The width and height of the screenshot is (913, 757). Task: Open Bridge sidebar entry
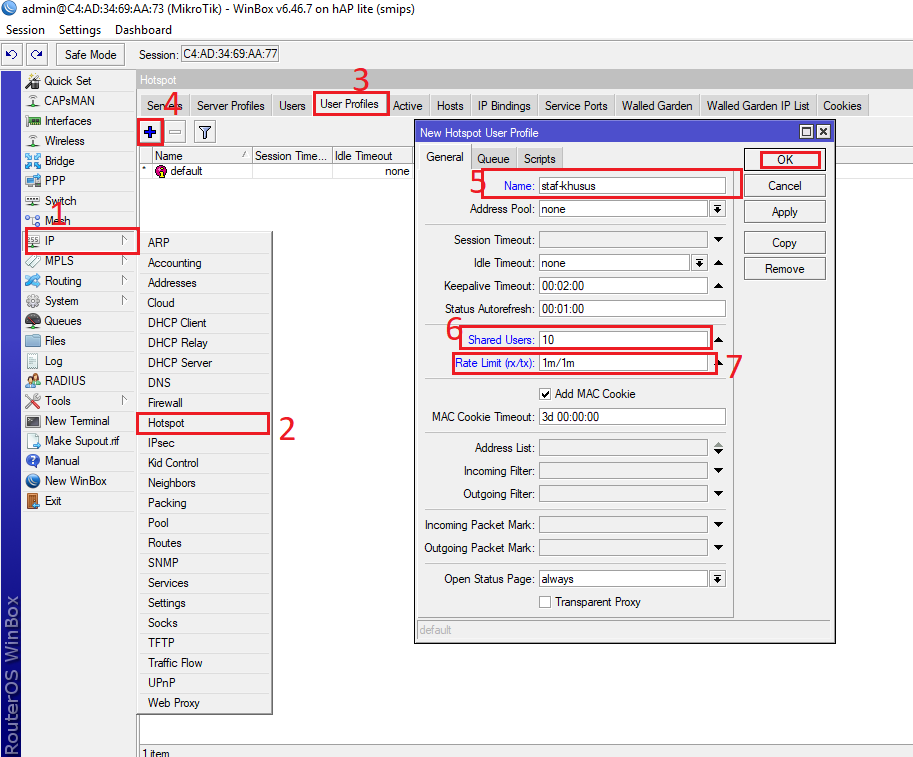point(59,161)
